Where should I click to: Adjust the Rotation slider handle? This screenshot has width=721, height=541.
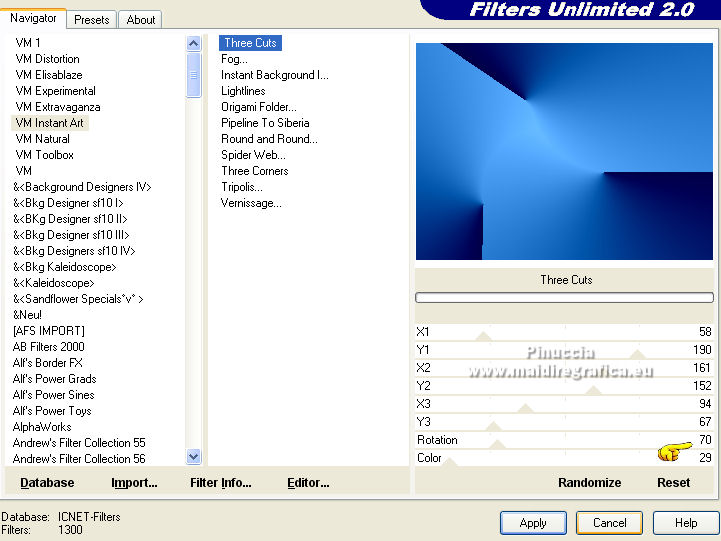click(x=497, y=444)
